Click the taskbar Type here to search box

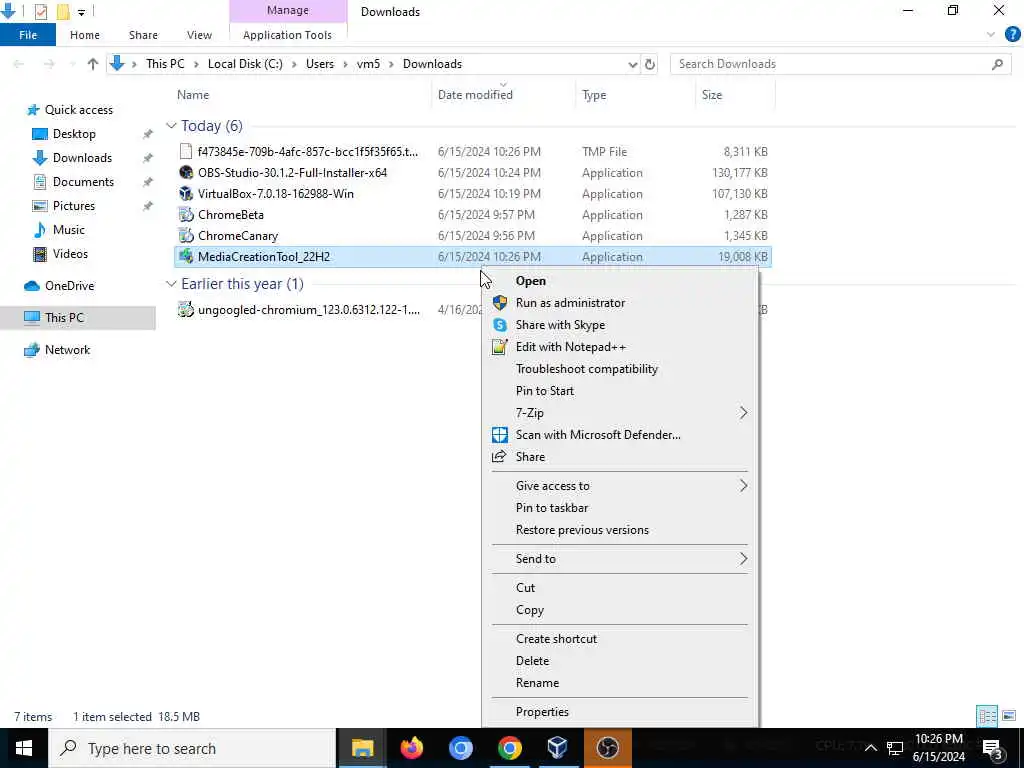click(x=192, y=748)
